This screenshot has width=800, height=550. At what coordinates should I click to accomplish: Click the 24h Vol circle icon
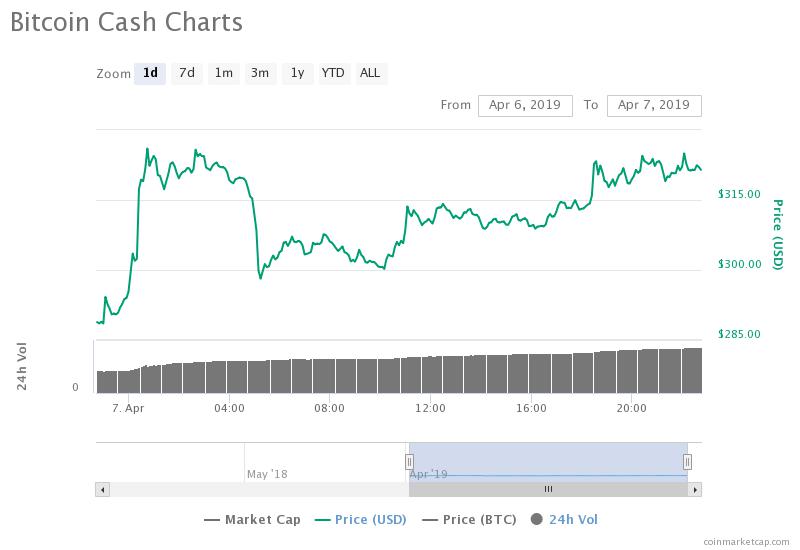pyautogui.click(x=537, y=519)
